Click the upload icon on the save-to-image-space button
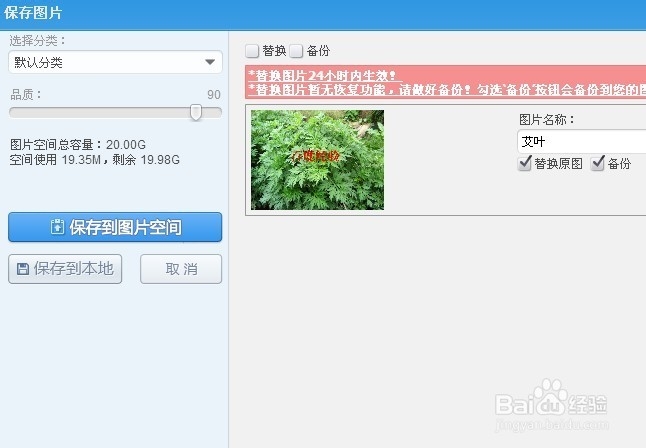 57,227
